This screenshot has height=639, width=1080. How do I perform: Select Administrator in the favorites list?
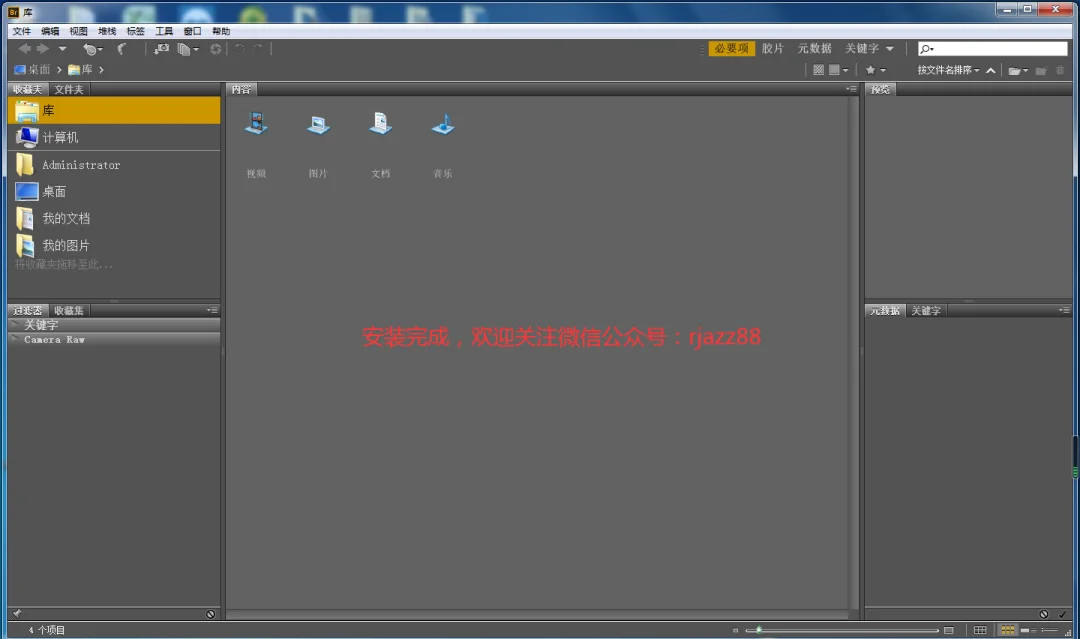pos(114,165)
